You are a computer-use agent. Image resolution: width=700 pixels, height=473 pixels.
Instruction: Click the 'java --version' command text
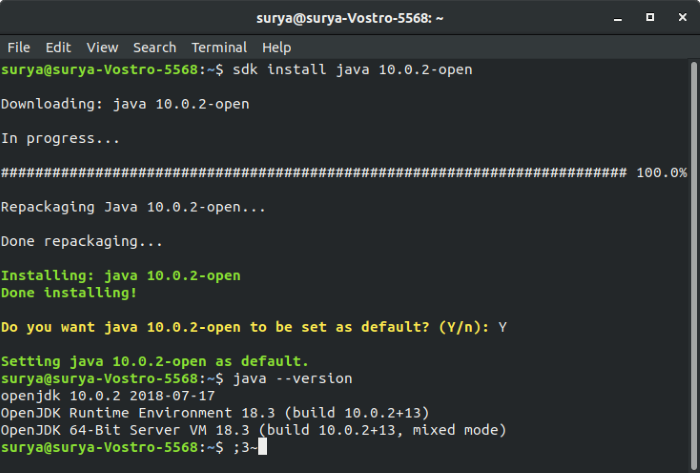(292, 378)
